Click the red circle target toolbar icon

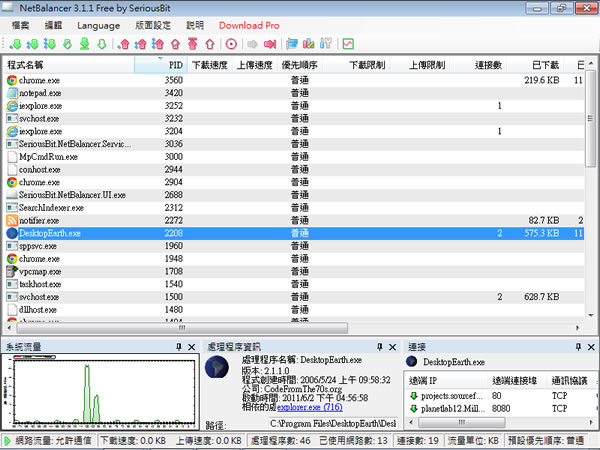coord(231,44)
